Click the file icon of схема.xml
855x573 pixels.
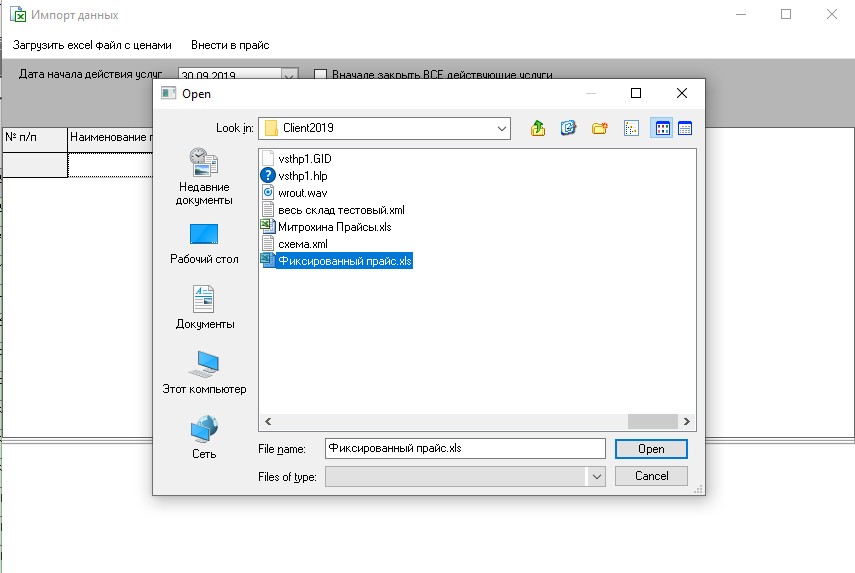click(x=268, y=243)
